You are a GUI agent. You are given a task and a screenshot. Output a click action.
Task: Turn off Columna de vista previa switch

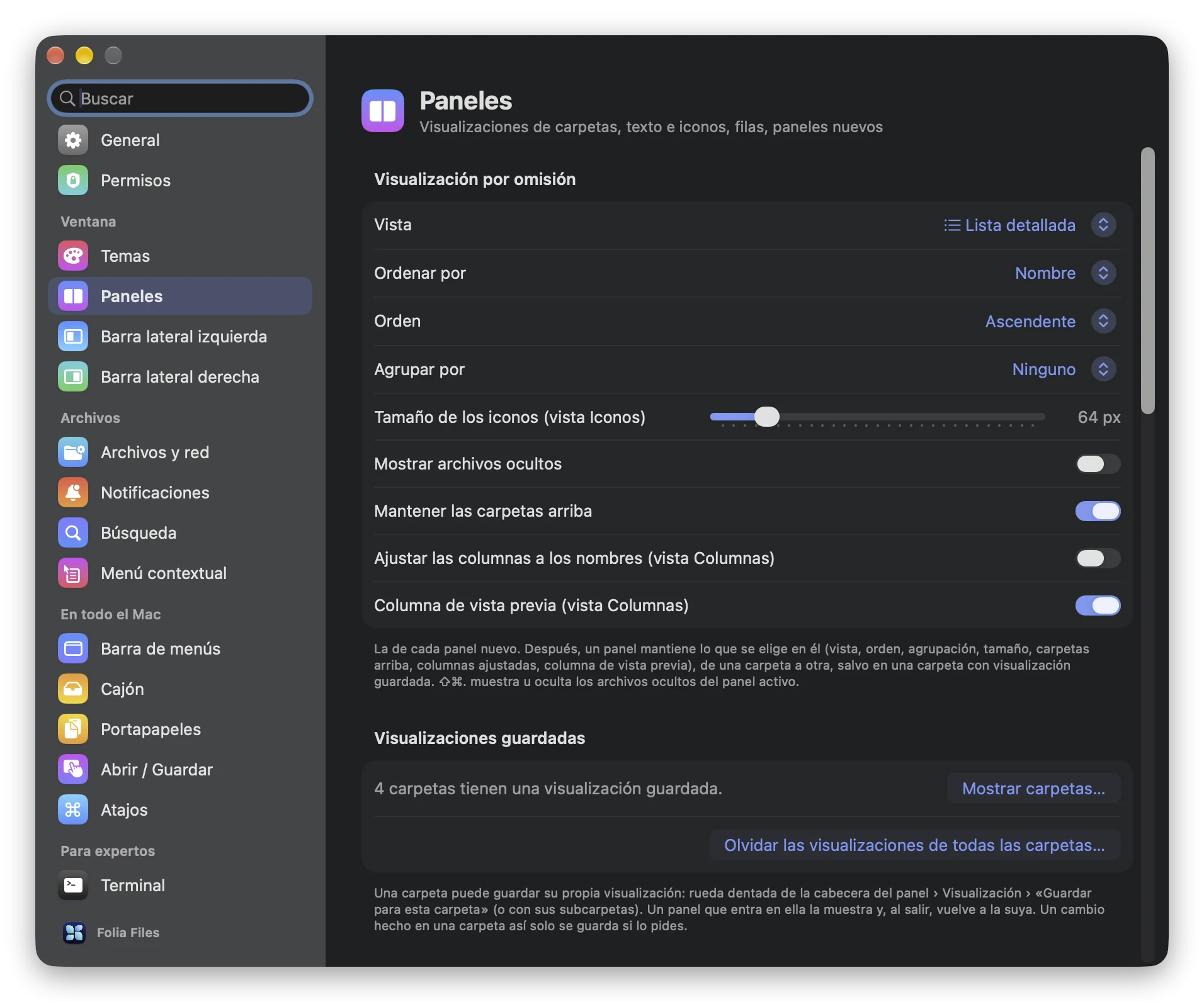[x=1098, y=605]
